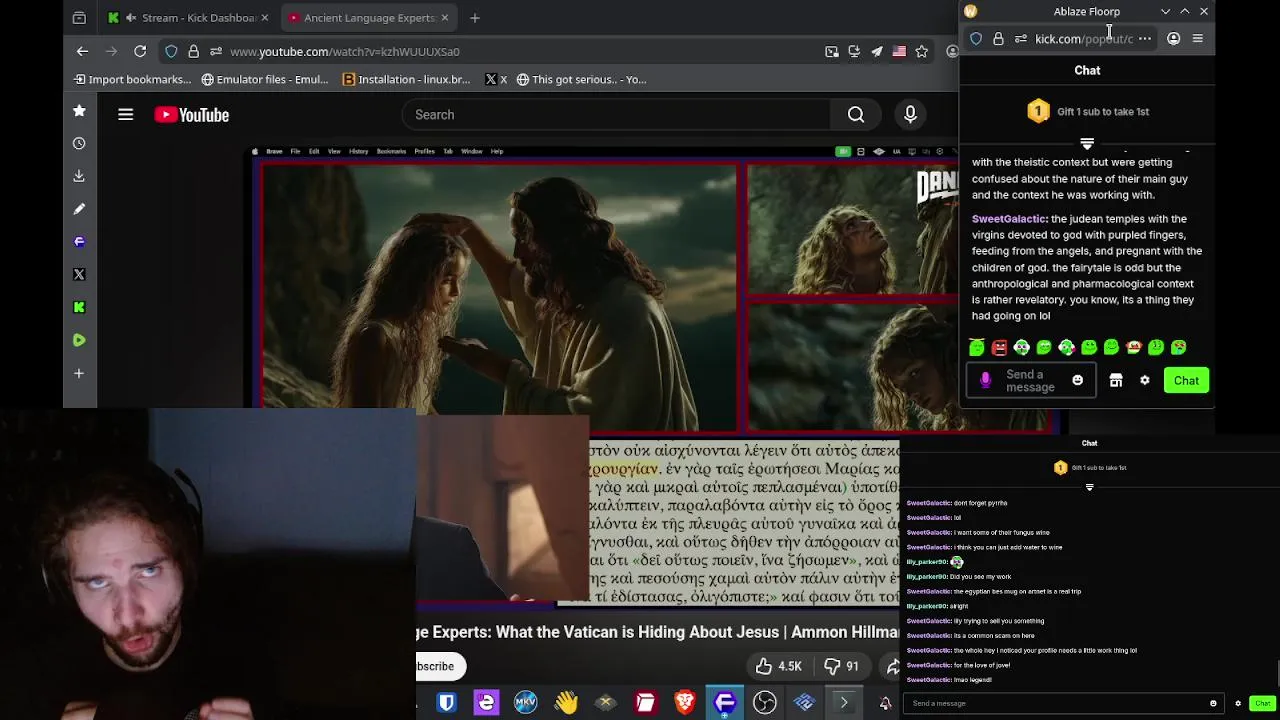Select the red angry face emote
The height and width of the screenshot is (720, 1280).
[x=999, y=347]
